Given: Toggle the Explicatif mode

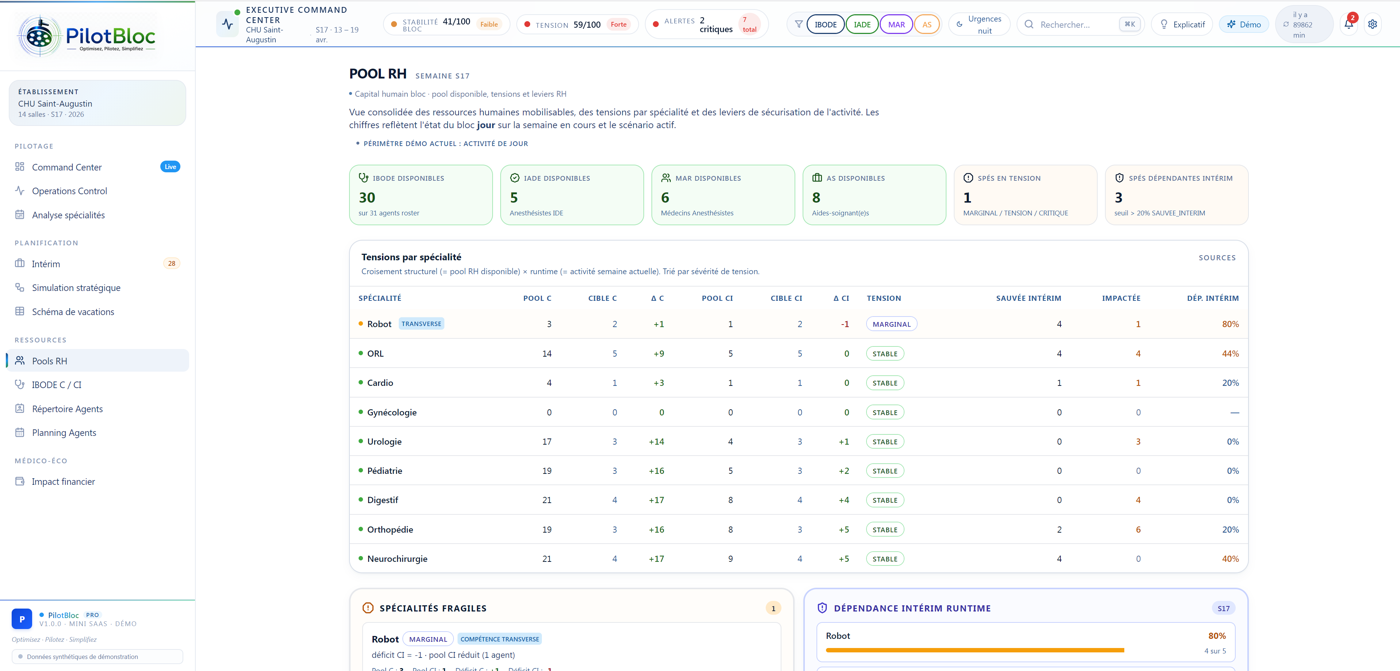Looking at the screenshot, I should [x=1181, y=24].
